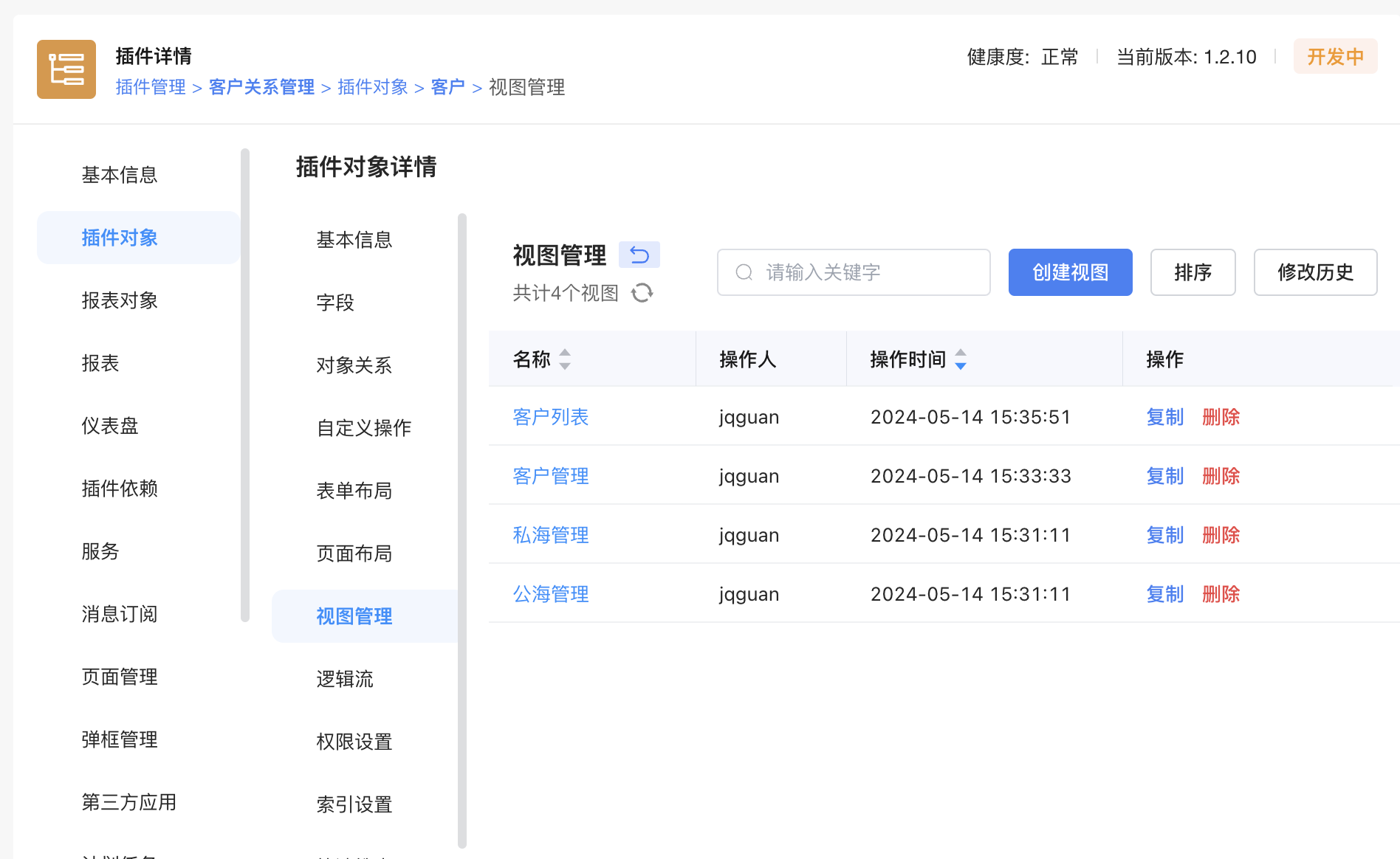
Task: Click the 开发中 status tag
Action: tap(1335, 57)
